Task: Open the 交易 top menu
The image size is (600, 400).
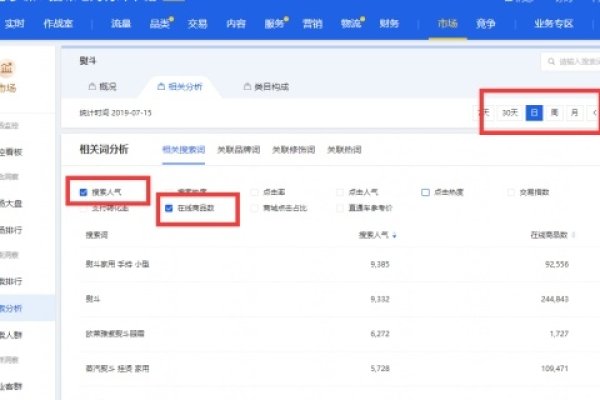Action: coord(197,24)
